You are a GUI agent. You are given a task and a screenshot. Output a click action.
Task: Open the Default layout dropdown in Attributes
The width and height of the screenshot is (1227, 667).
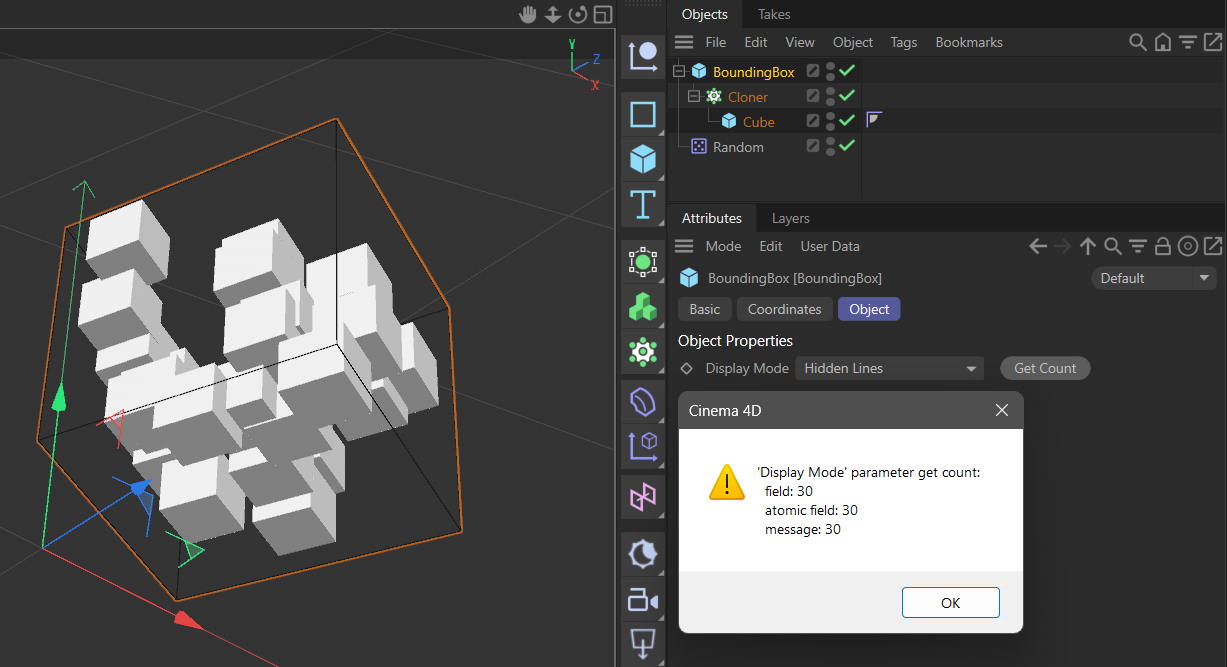[x=1154, y=278]
